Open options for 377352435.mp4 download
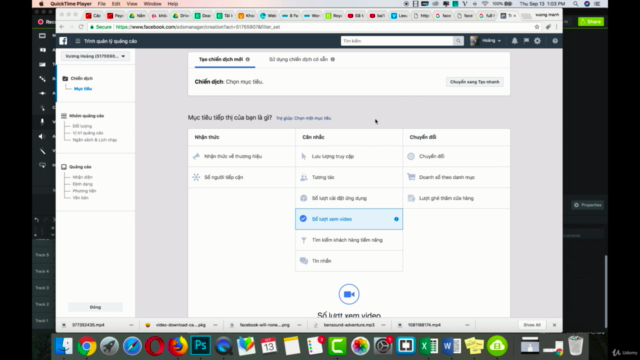 pos(131,325)
